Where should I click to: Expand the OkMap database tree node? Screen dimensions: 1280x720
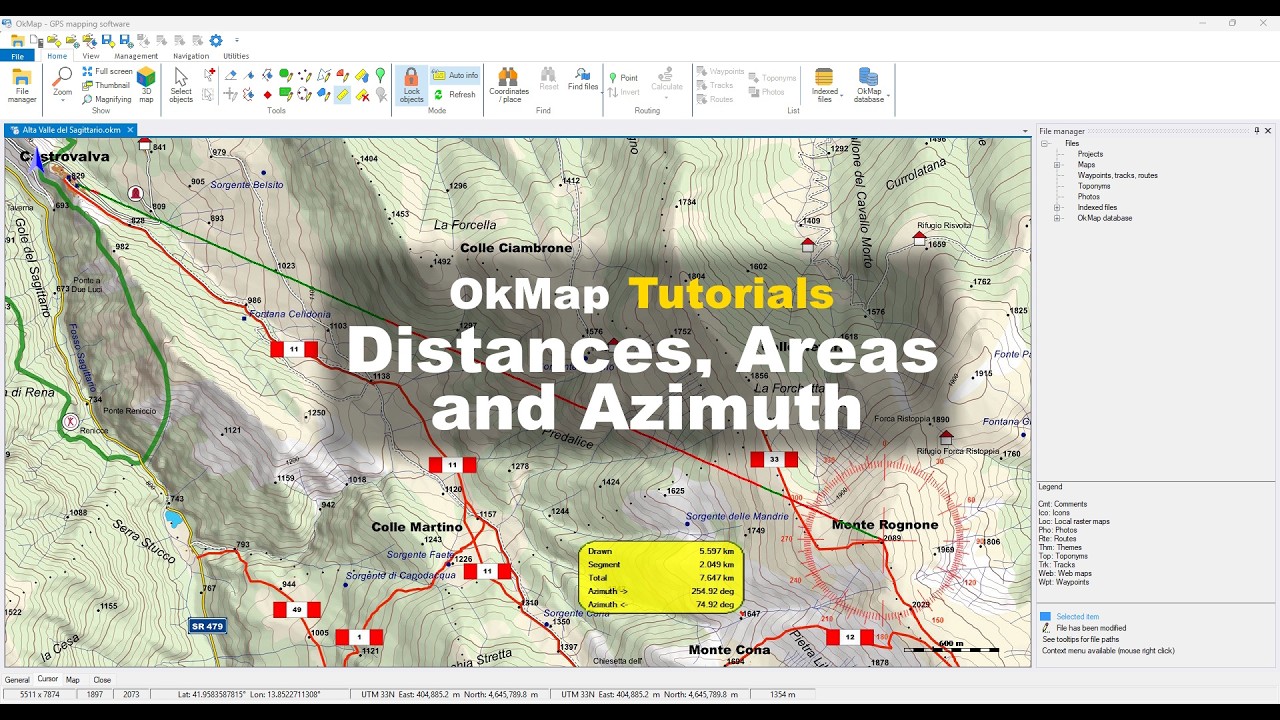pos(1058,218)
